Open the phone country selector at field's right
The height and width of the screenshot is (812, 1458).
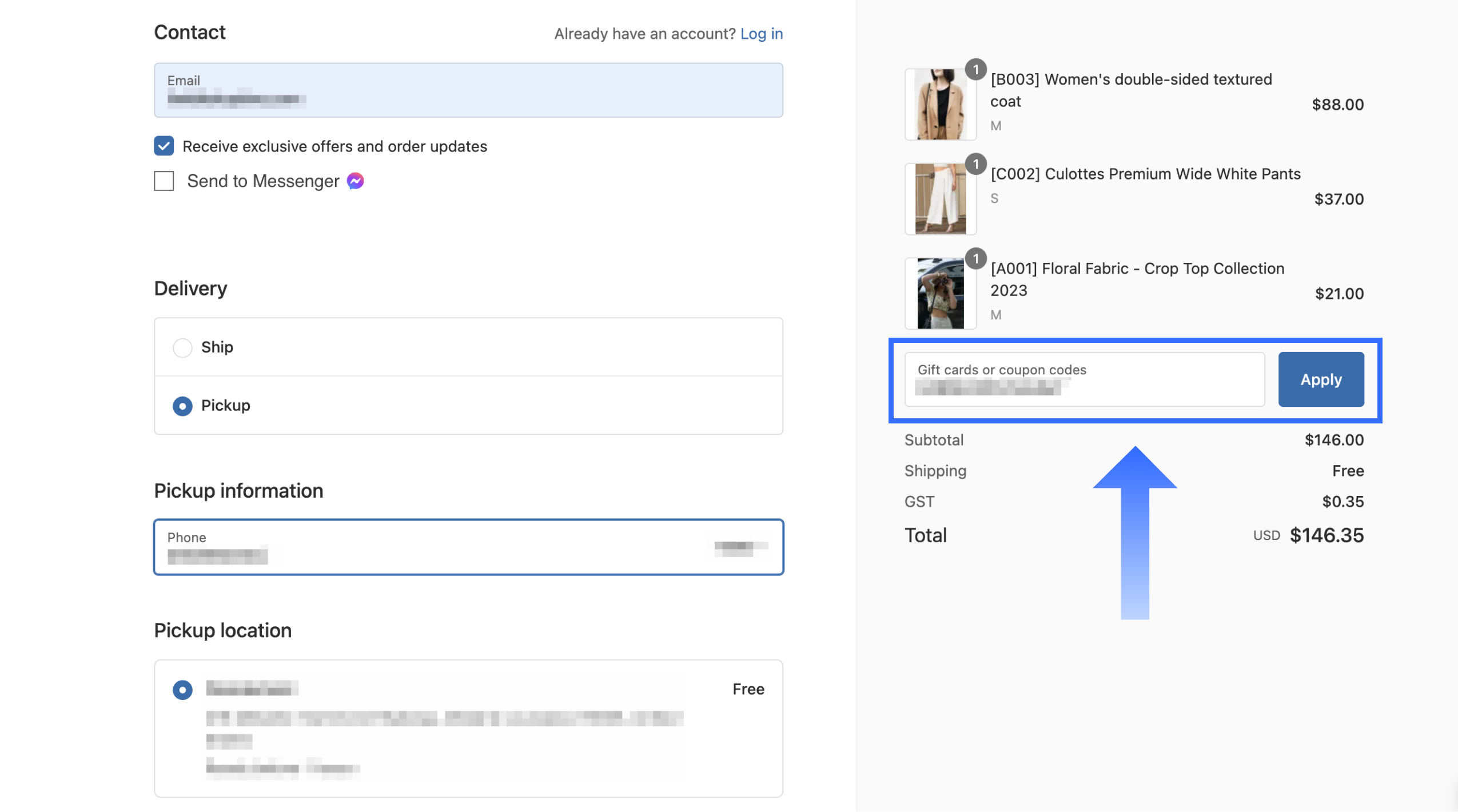[740, 547]
